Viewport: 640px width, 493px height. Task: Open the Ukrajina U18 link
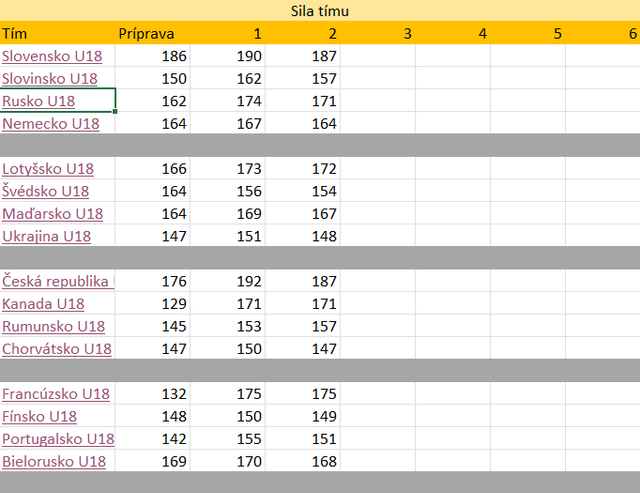[x=46, y=236]
